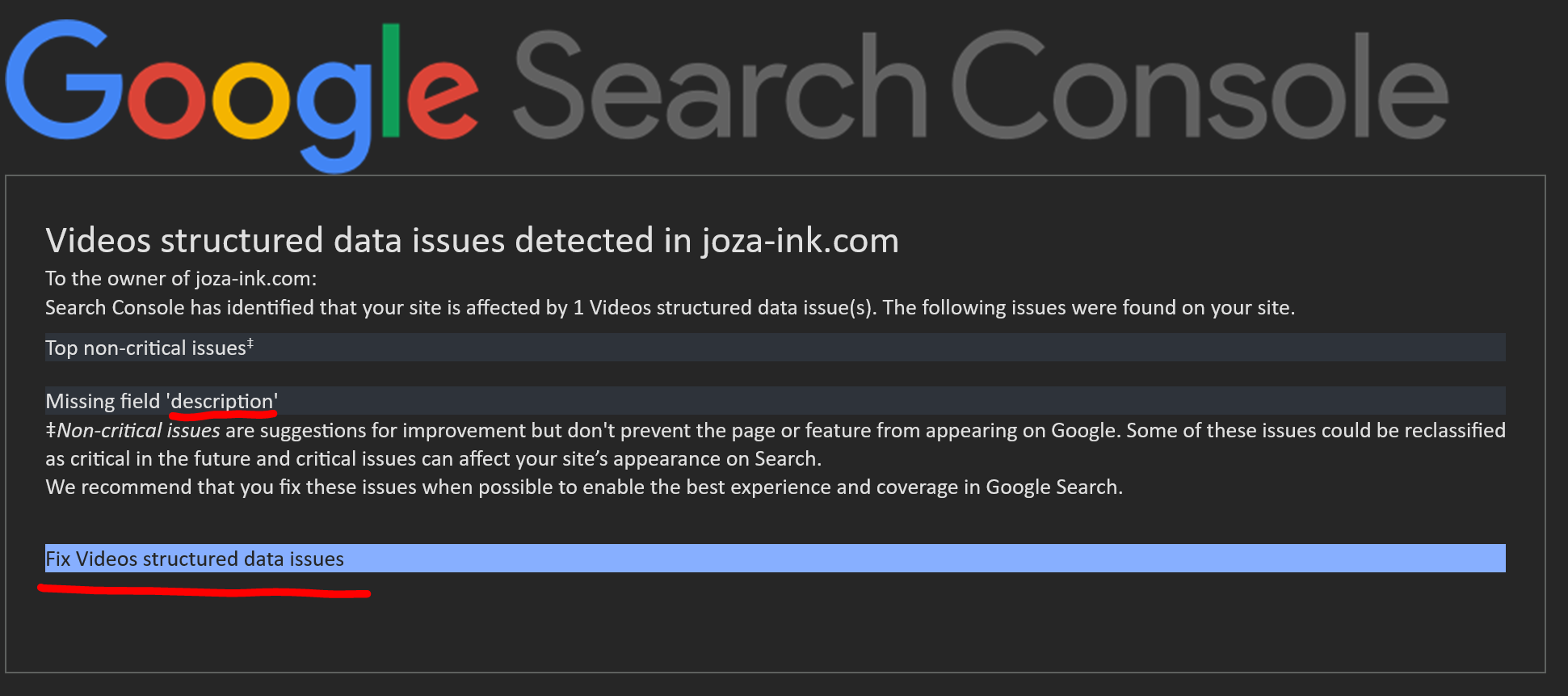Click the words 'Missing field' in the issue row
The height and width of the screenshot is (696, 1568).
pyautogui.click(x=103, y=402)
